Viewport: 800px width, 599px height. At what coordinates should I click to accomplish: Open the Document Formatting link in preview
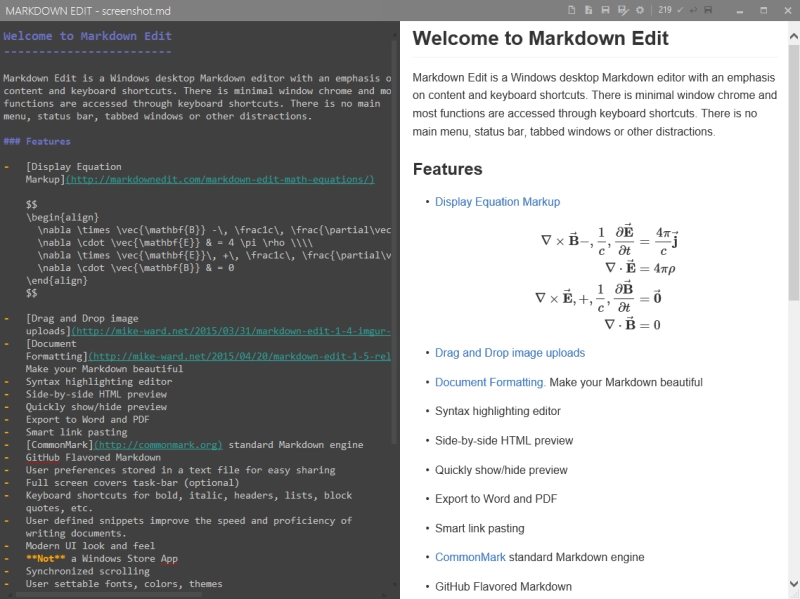tap(490, 383)
